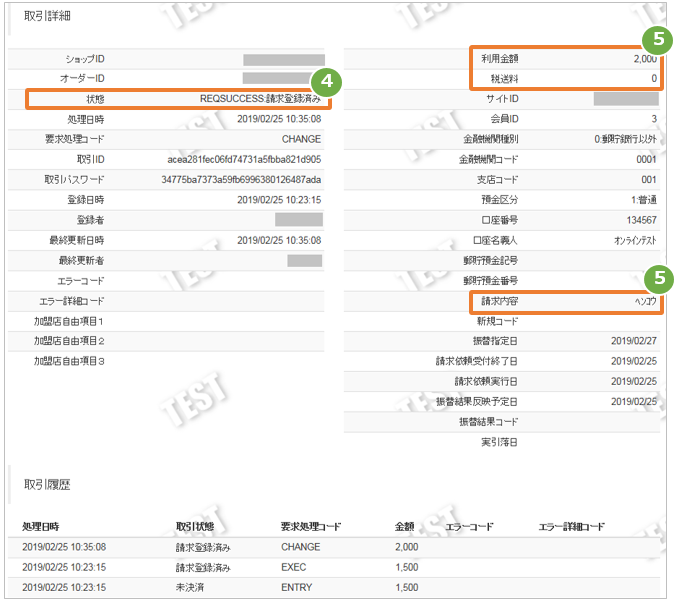Image resolution: width=677 pixels, height=603 pixels.
Task: Click the 金額 history column header
Action: pyautogui.click(x=405, y=527)
